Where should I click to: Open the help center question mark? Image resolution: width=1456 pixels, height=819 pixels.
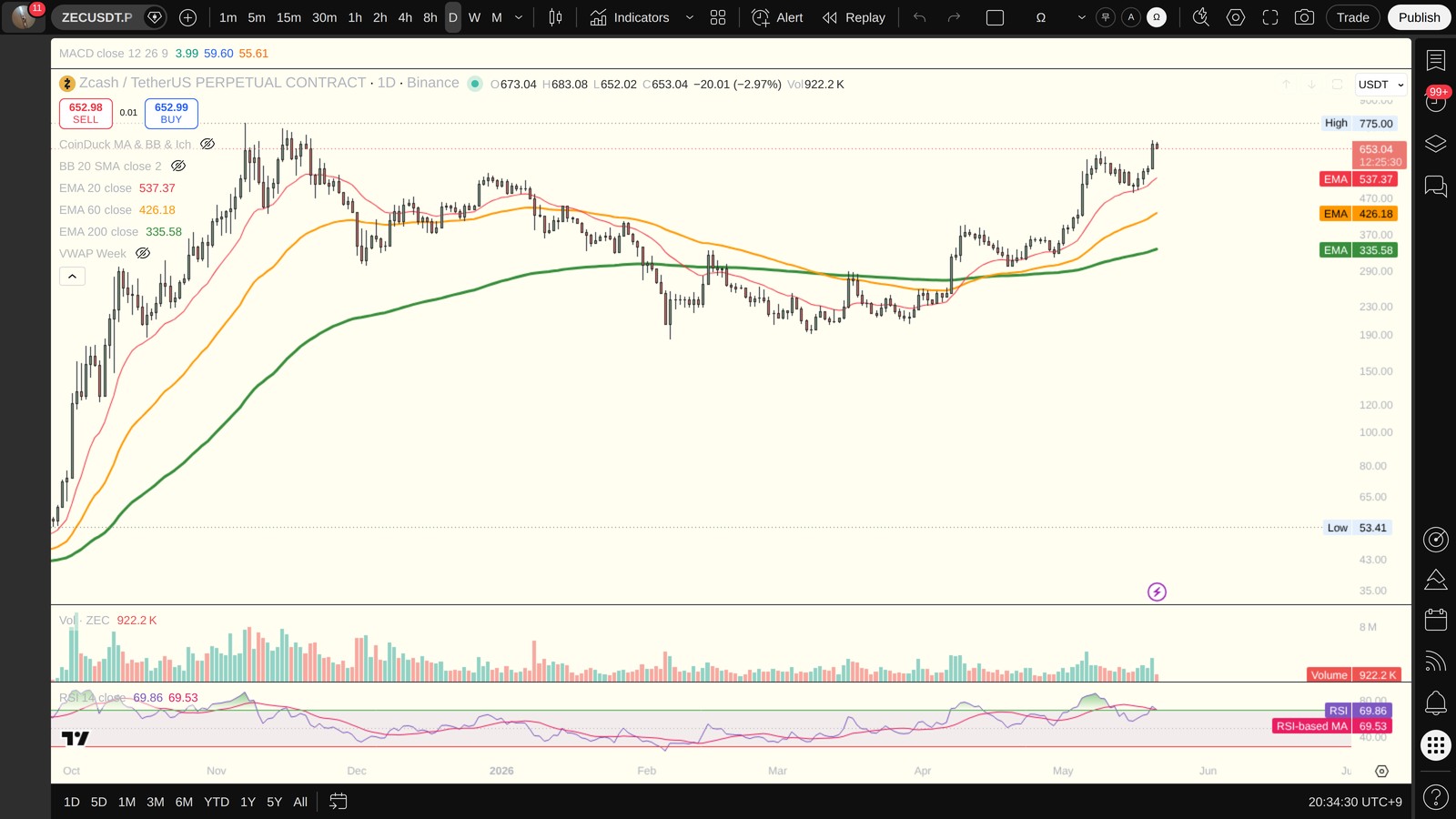pyautogui.click(x=1435, y=797)
